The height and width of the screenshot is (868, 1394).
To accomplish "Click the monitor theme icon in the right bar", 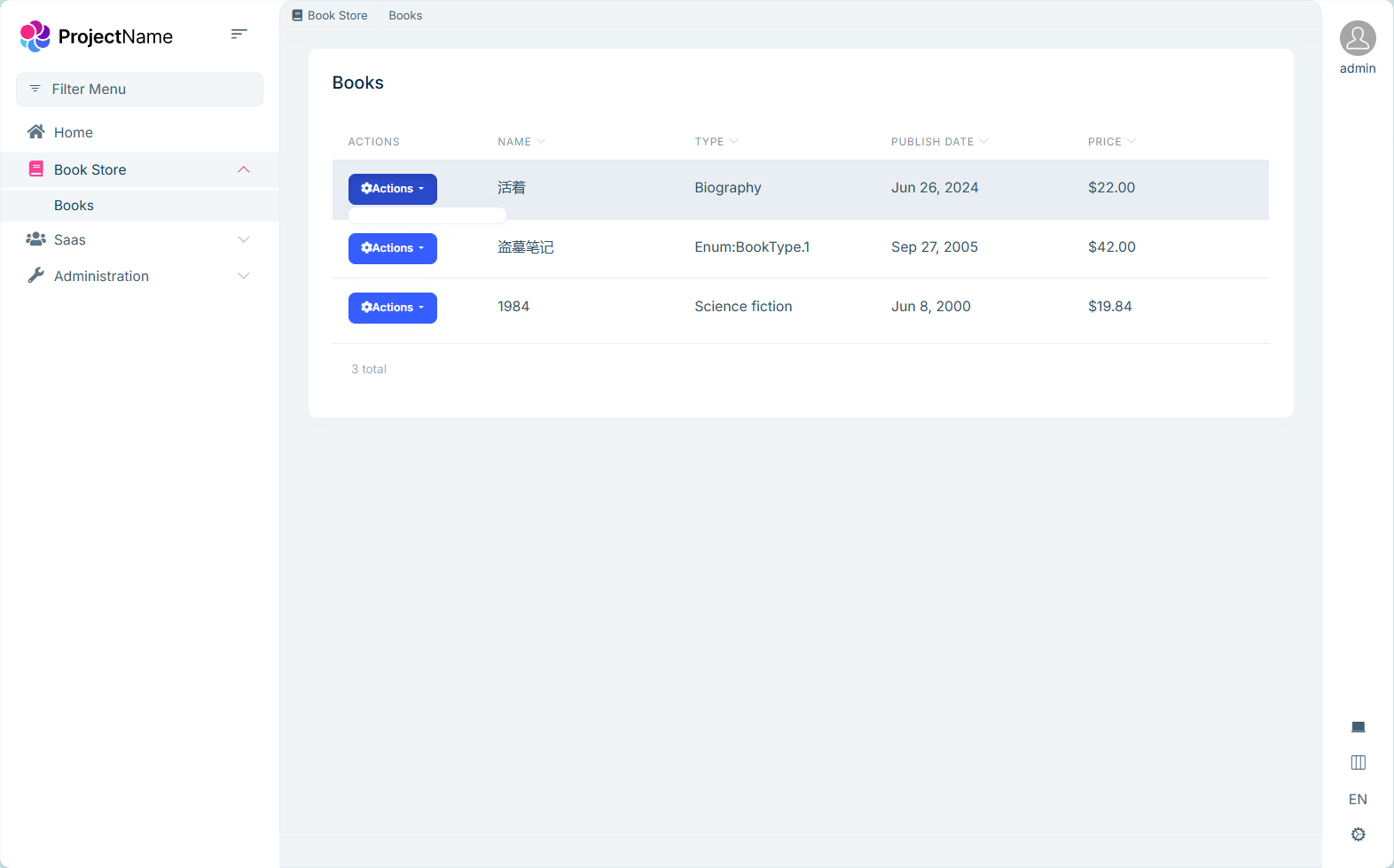I will [x=1358, y=727].
